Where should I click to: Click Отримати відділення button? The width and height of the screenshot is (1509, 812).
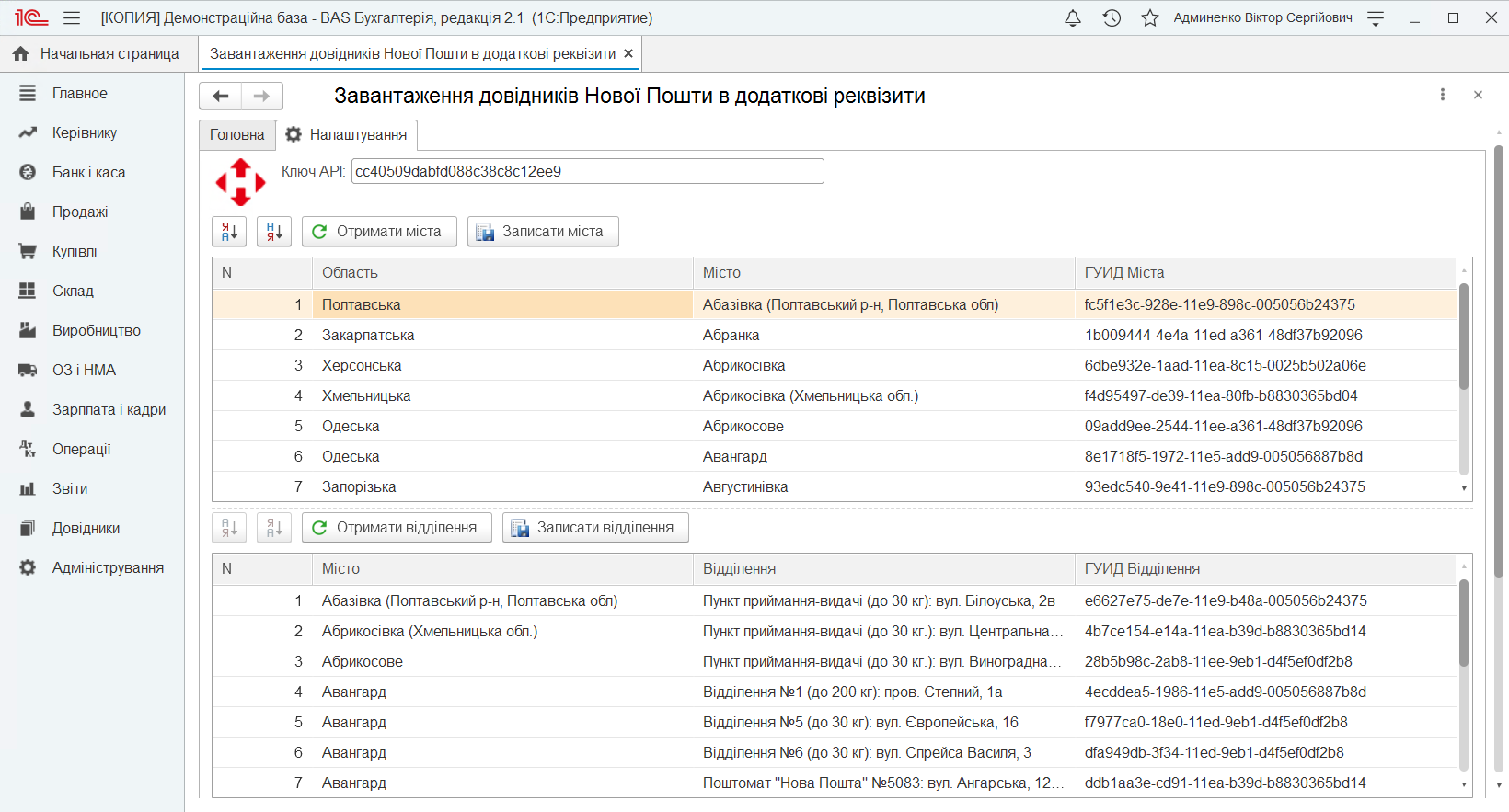pyautogui.click(x=397, y=528)
